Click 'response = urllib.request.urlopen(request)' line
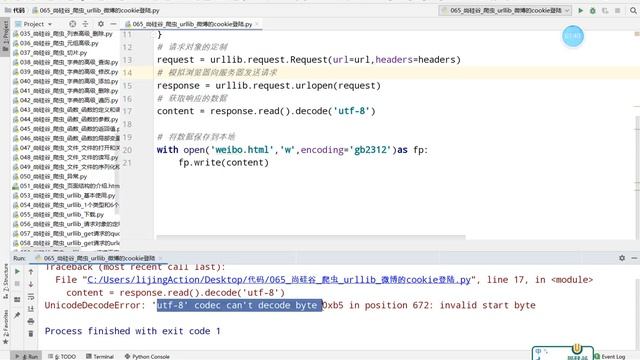The image size is (640, 360). point(269,86)
